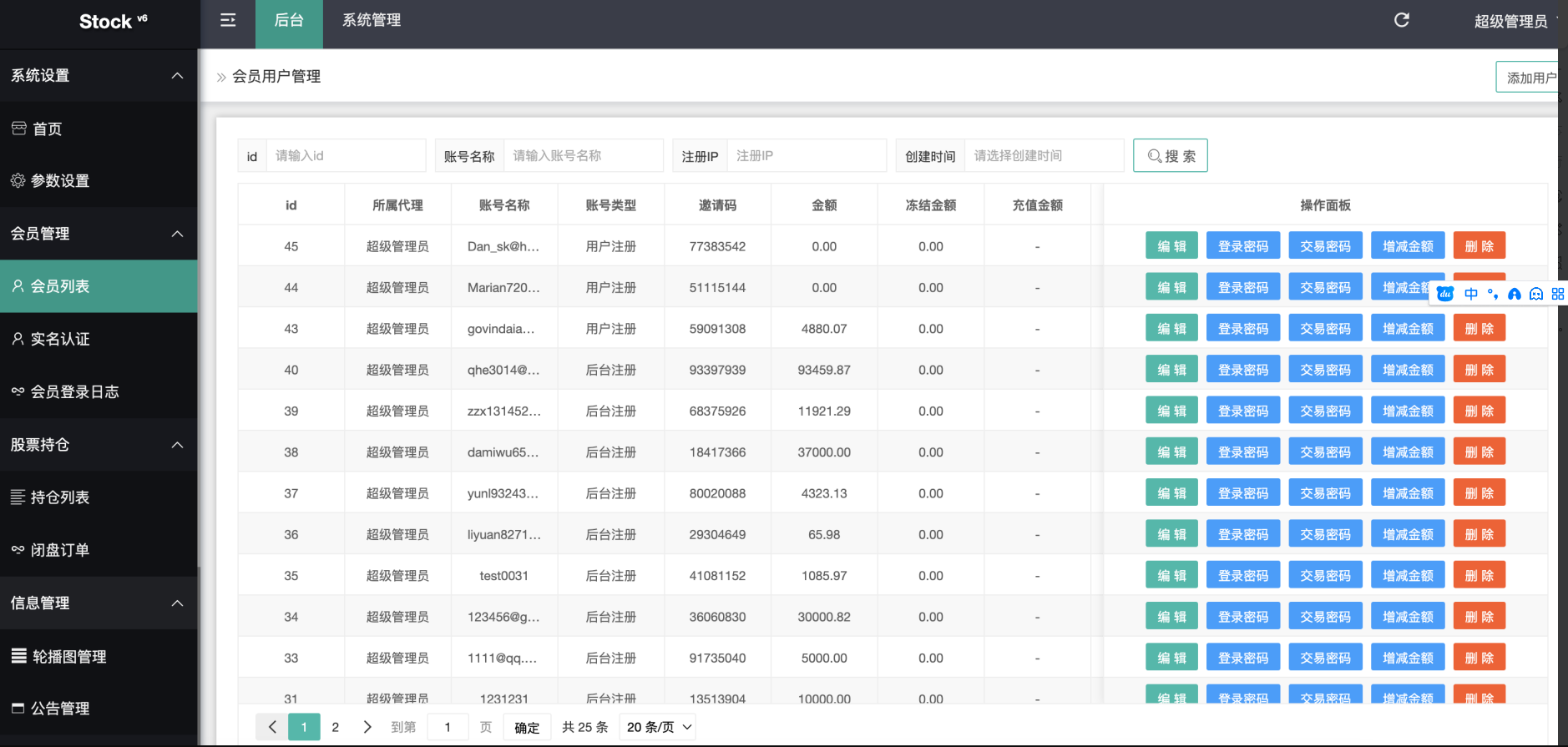
Task: Open 实名认证 in the sidebar
Action: pyautogui.click(x=99, y=339)
